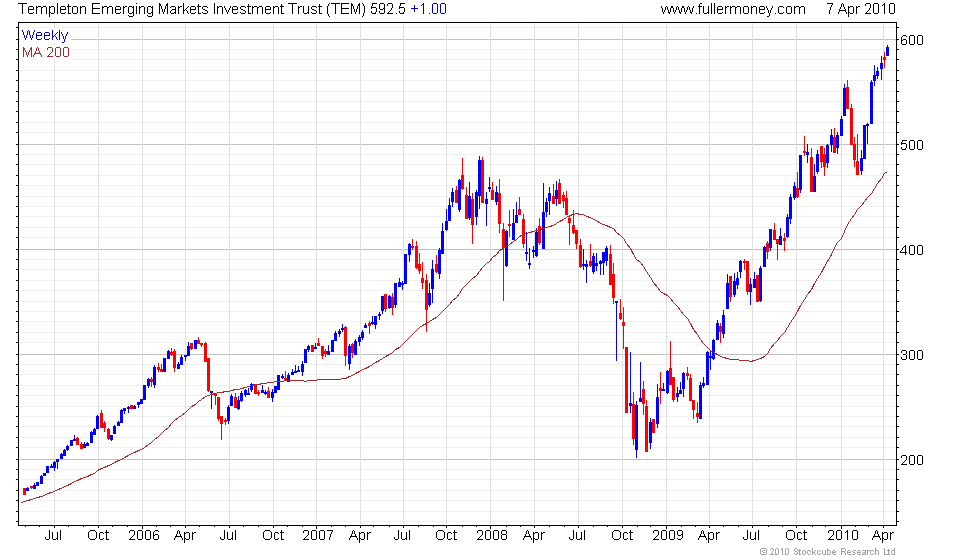Click the 300 price axis label
The width and height of the screenshot is (980, 560).
[x=911, y=355]
